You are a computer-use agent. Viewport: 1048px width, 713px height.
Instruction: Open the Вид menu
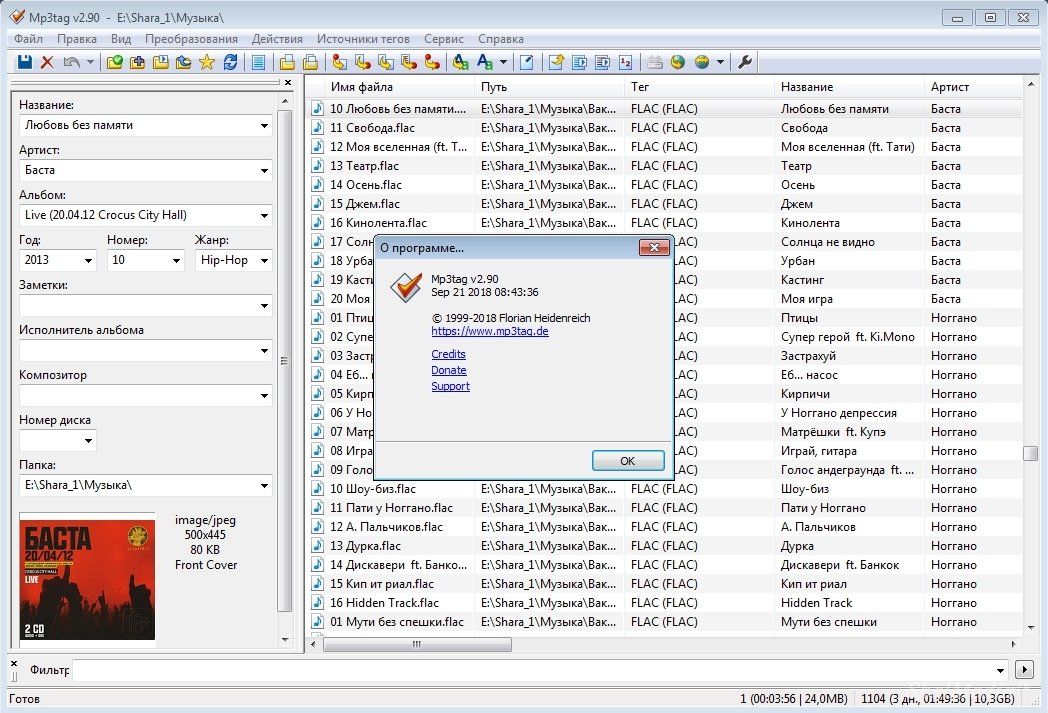[x=121, y=39]
